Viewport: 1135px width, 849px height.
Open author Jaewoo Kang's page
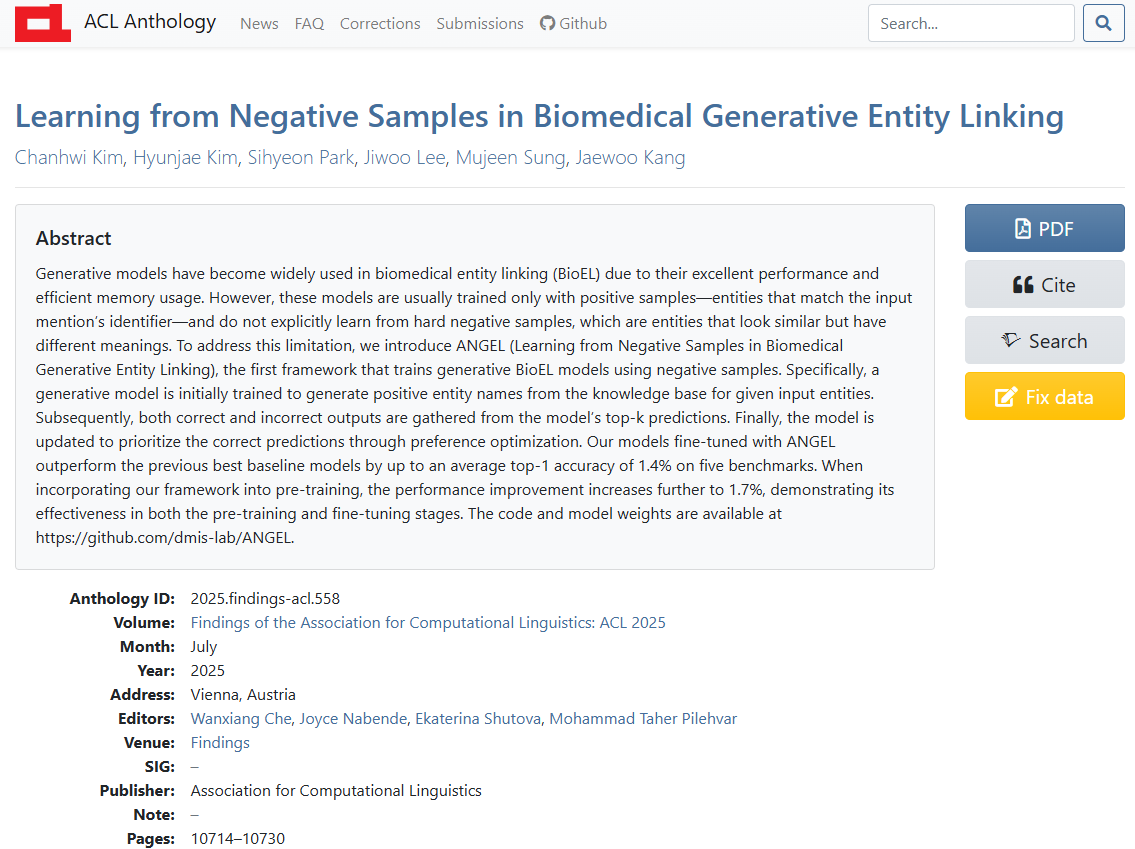pos(630,157)
